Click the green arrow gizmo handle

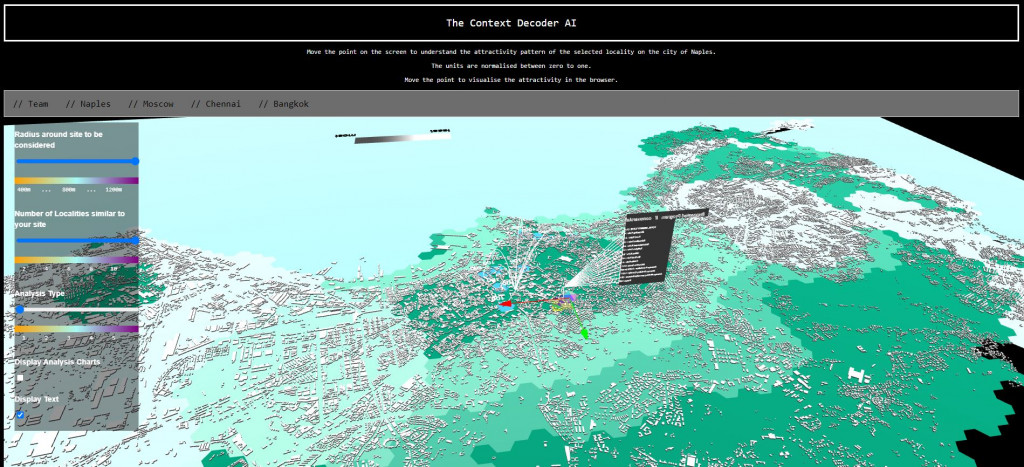(584, 331)
